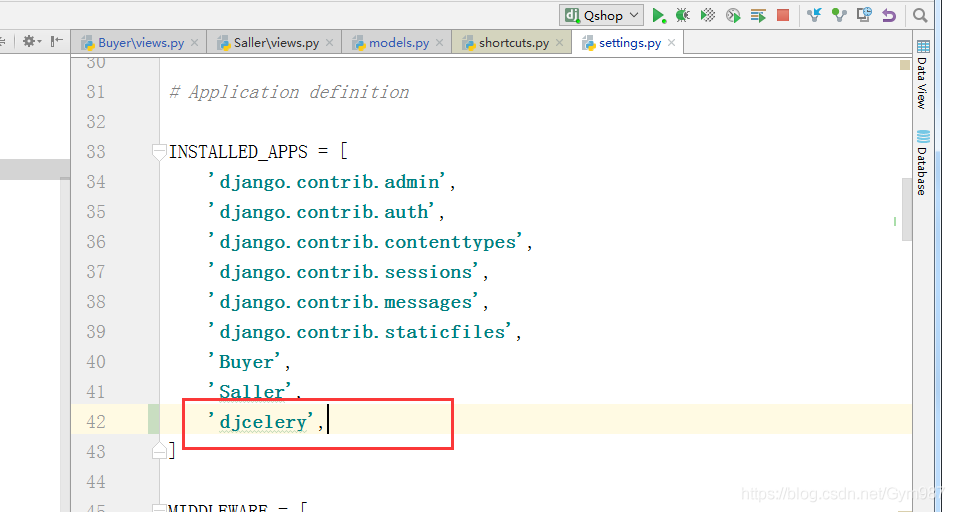Click the 'Buyer' app entry

pos(245,362)
